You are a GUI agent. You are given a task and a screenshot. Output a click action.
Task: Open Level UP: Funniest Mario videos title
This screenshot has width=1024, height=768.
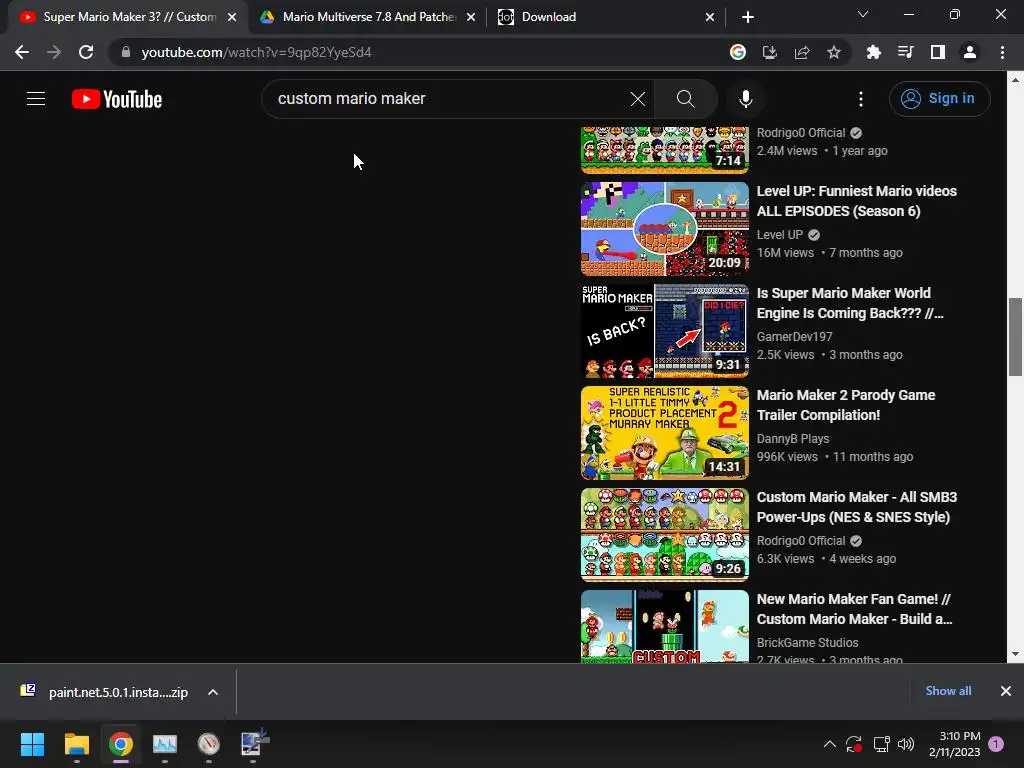(x=856, y=201)
